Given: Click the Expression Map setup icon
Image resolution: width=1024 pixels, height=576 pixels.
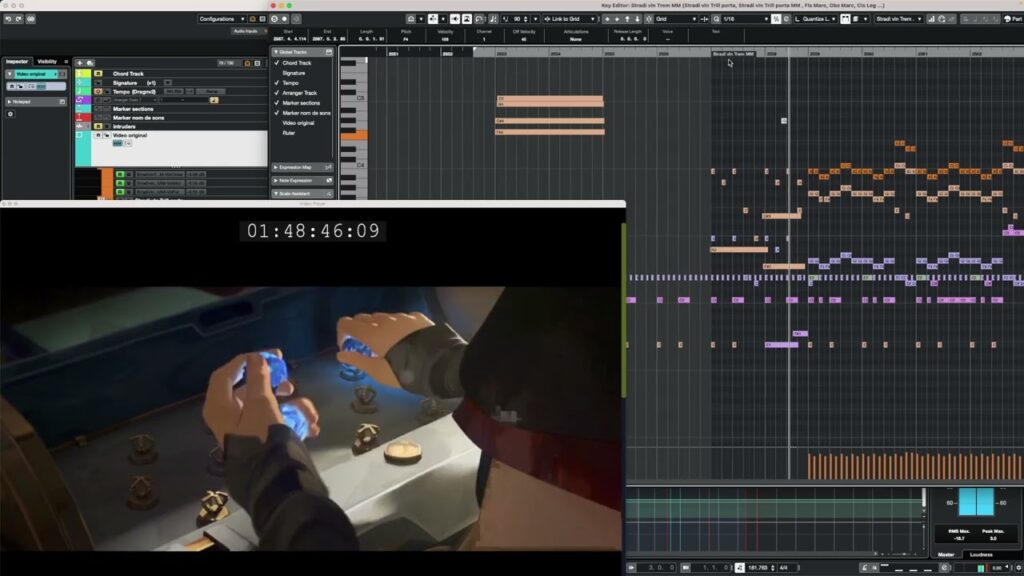Looking at the screenshot, I should 328,168.
